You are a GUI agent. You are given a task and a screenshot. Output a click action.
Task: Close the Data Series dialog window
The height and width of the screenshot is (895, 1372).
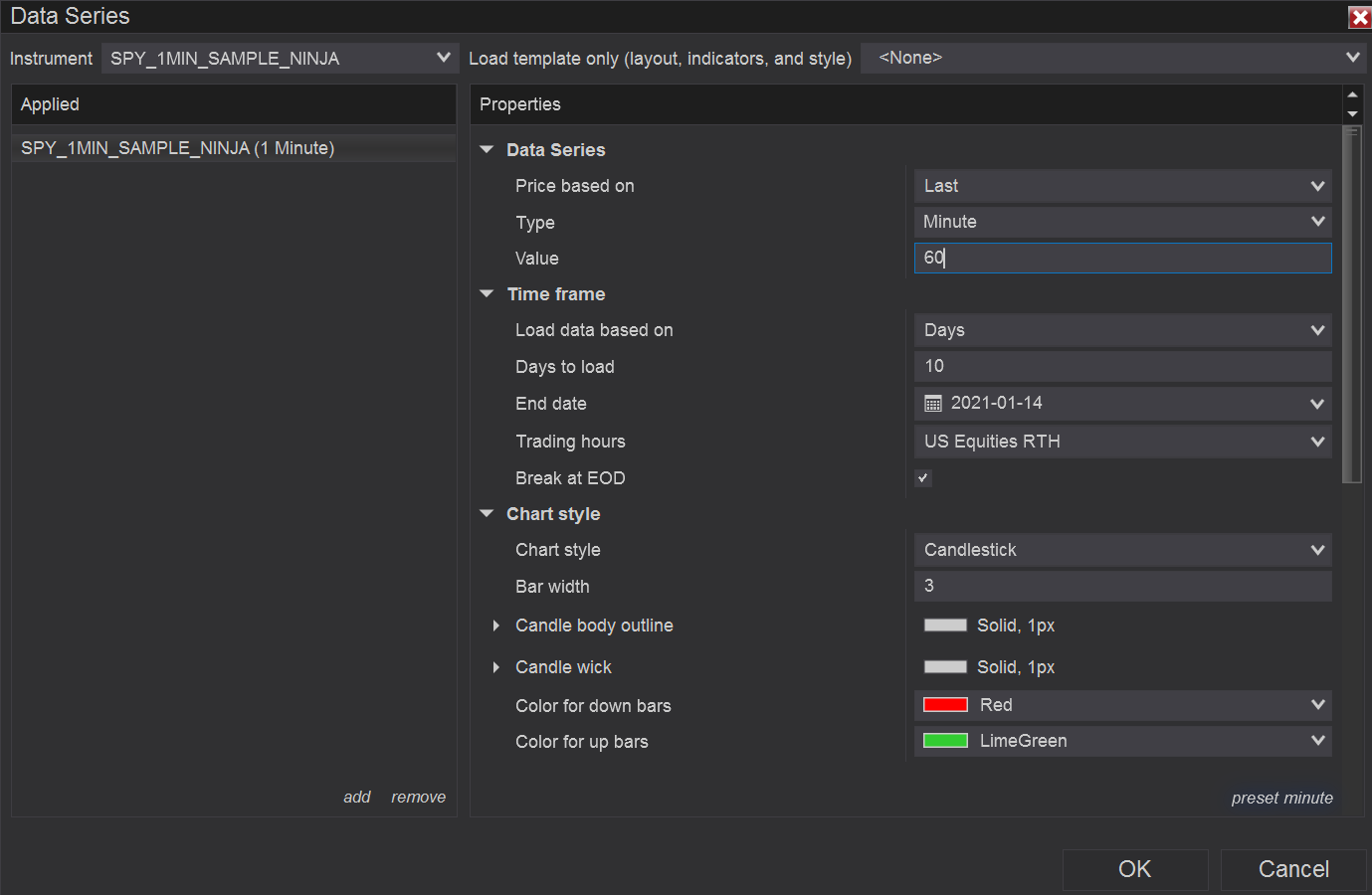[x=1359, y=17]
